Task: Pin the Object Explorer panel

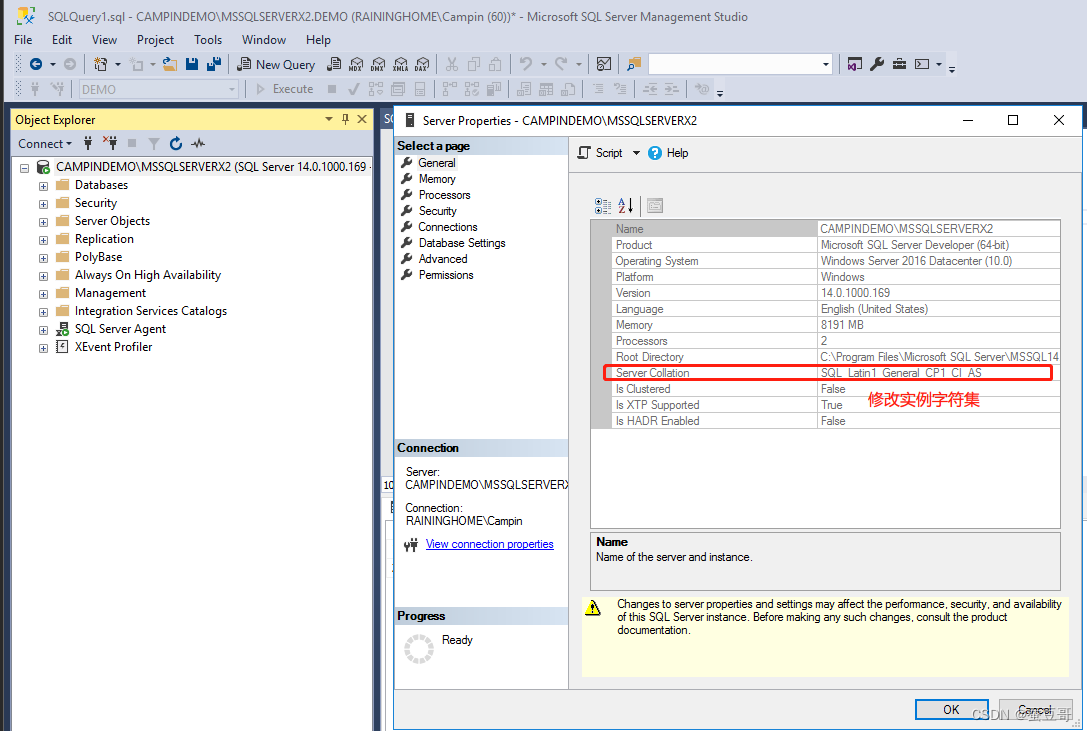Action: [345, 119]
